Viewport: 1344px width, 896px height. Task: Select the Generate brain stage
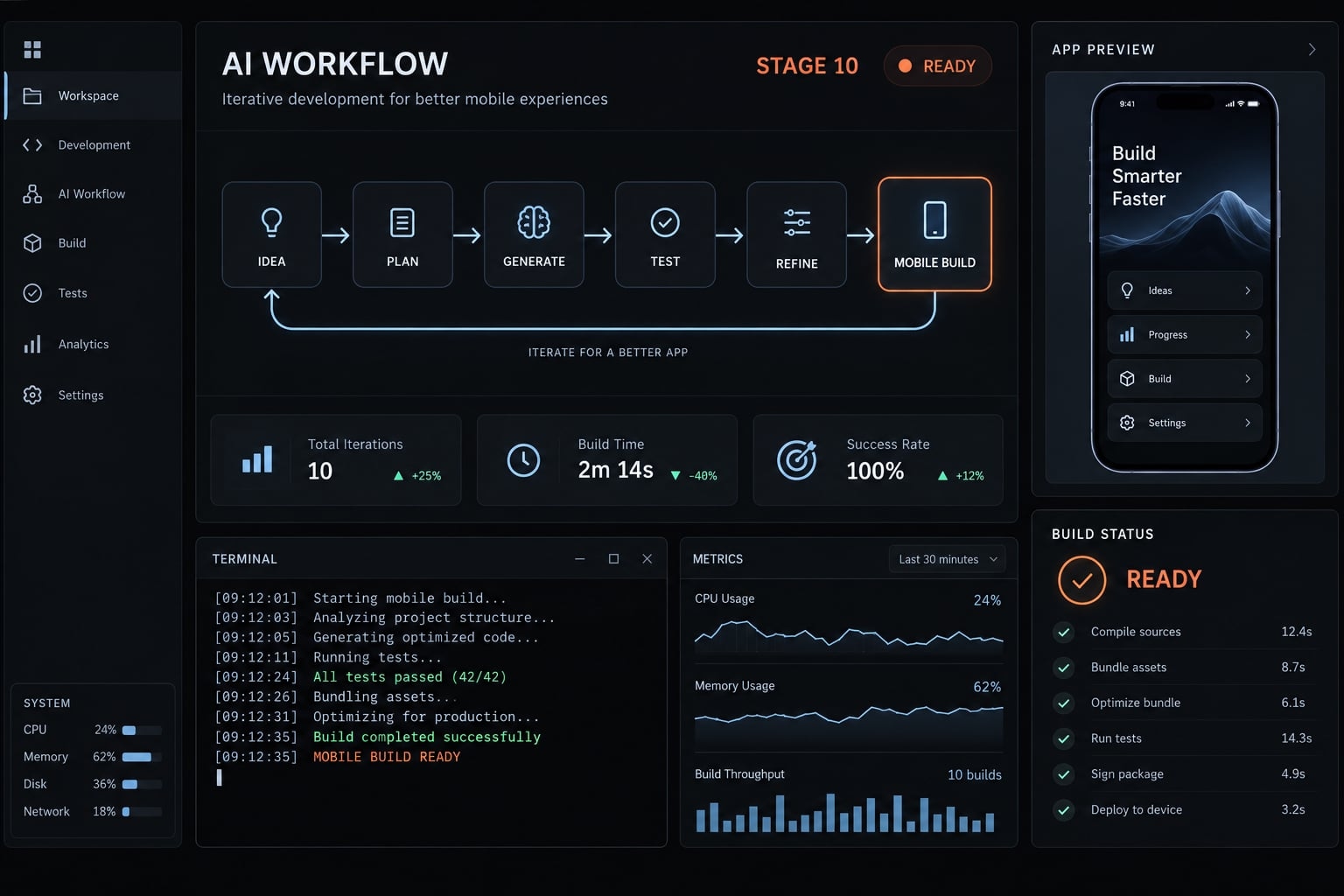click(x=534, y=234)
